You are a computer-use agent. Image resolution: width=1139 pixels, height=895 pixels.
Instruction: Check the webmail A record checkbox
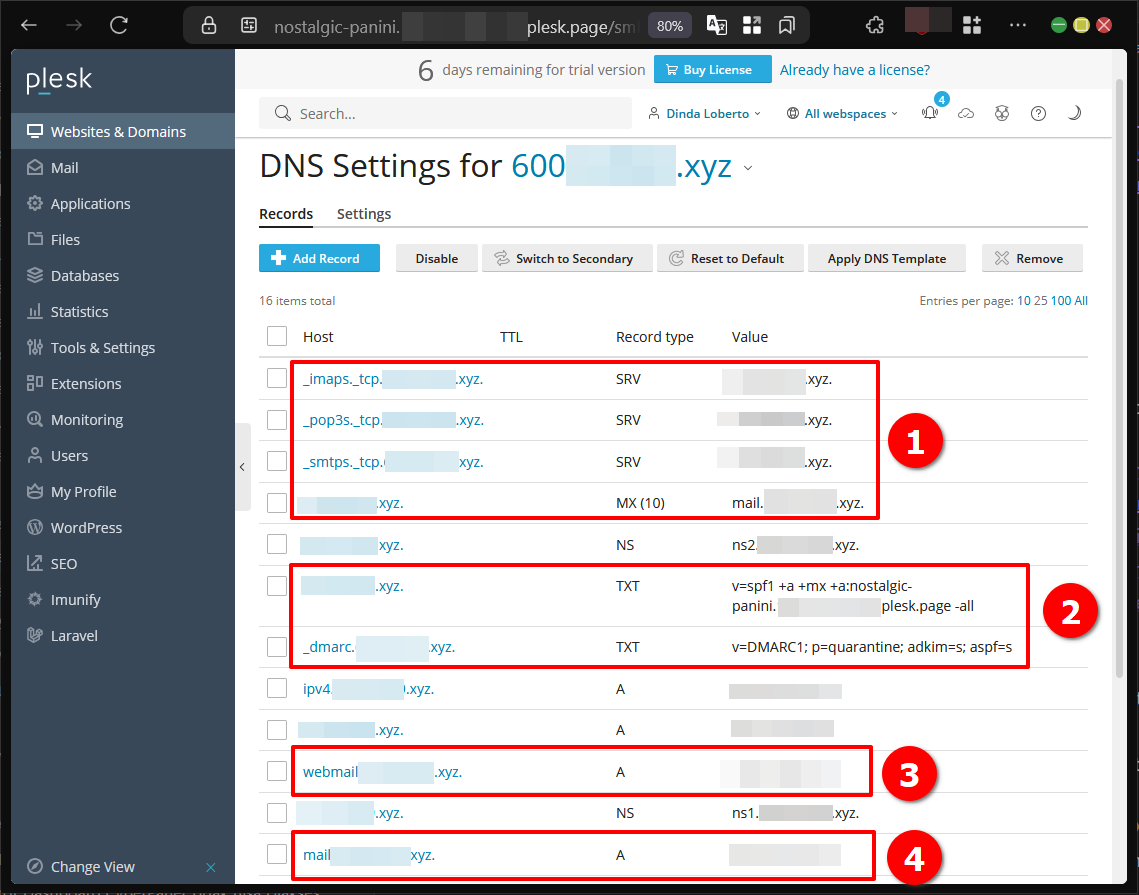tap(276, 771)
